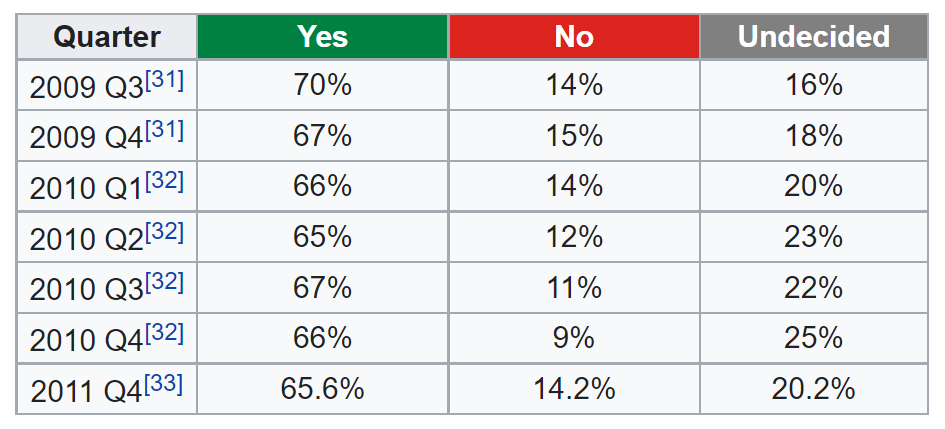Image resolution: width=945 pixels, height=429 pixels.
Task: Select the gray Undecided column header
Action: 813,37
